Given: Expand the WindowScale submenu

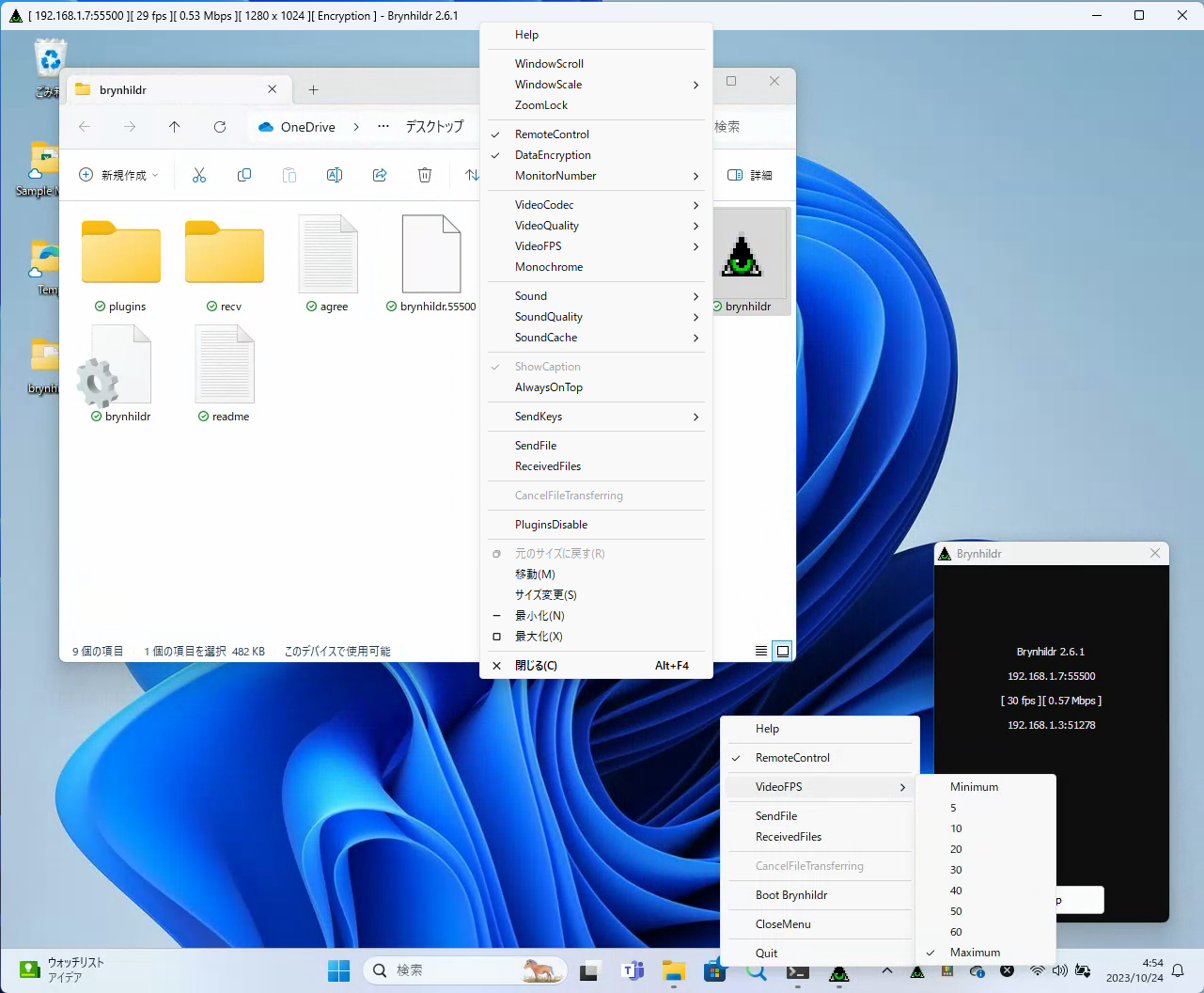Looking at the screenshot, I should [596, 85].
